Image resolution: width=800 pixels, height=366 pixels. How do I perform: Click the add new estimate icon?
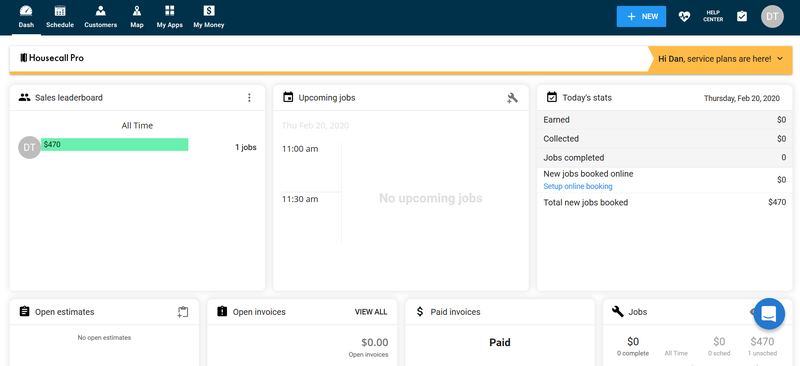coord(183,312)
